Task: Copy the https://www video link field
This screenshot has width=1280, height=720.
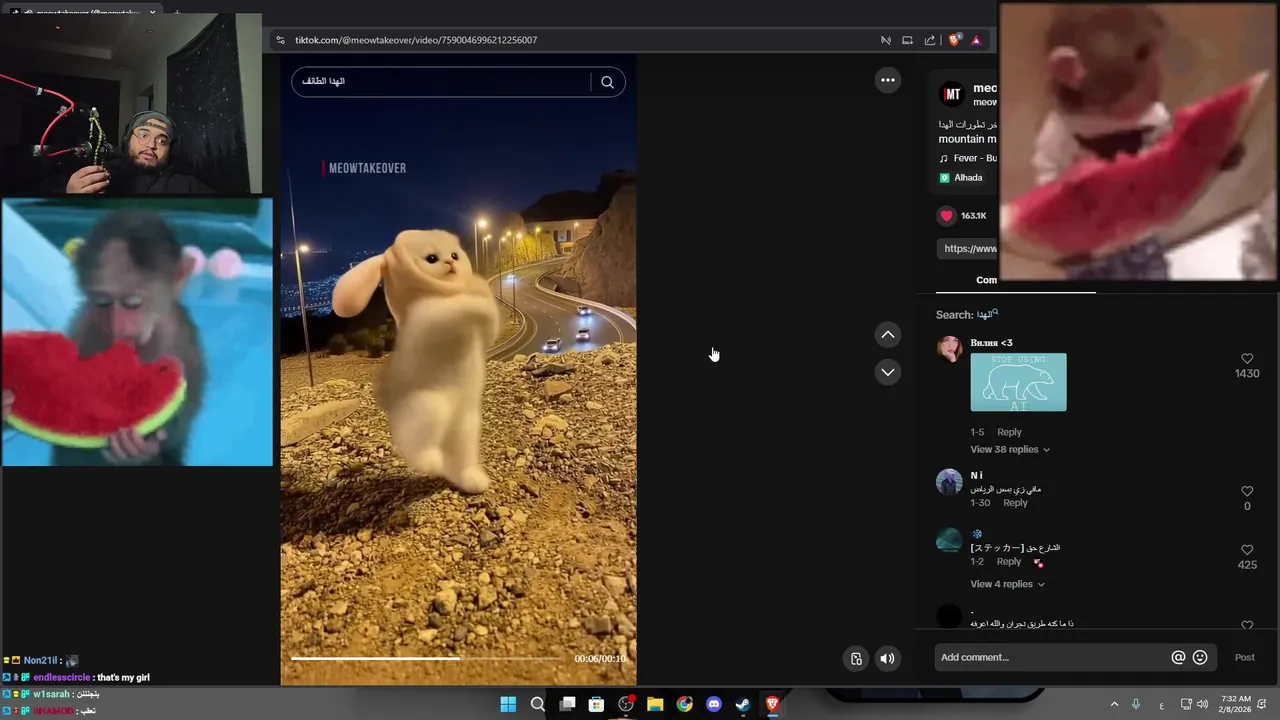Action: (968, 248)
